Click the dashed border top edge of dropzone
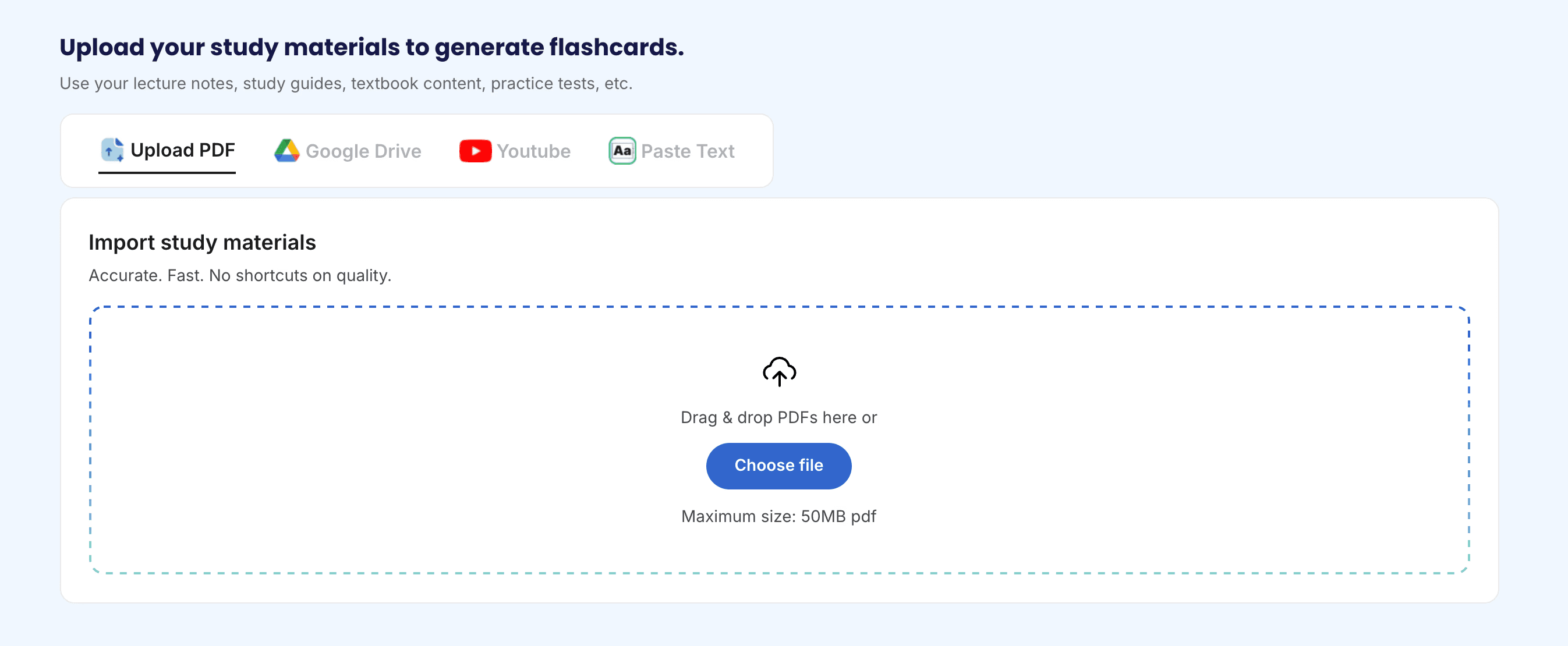Screen dimensions: 1568x646 [779, 307]
